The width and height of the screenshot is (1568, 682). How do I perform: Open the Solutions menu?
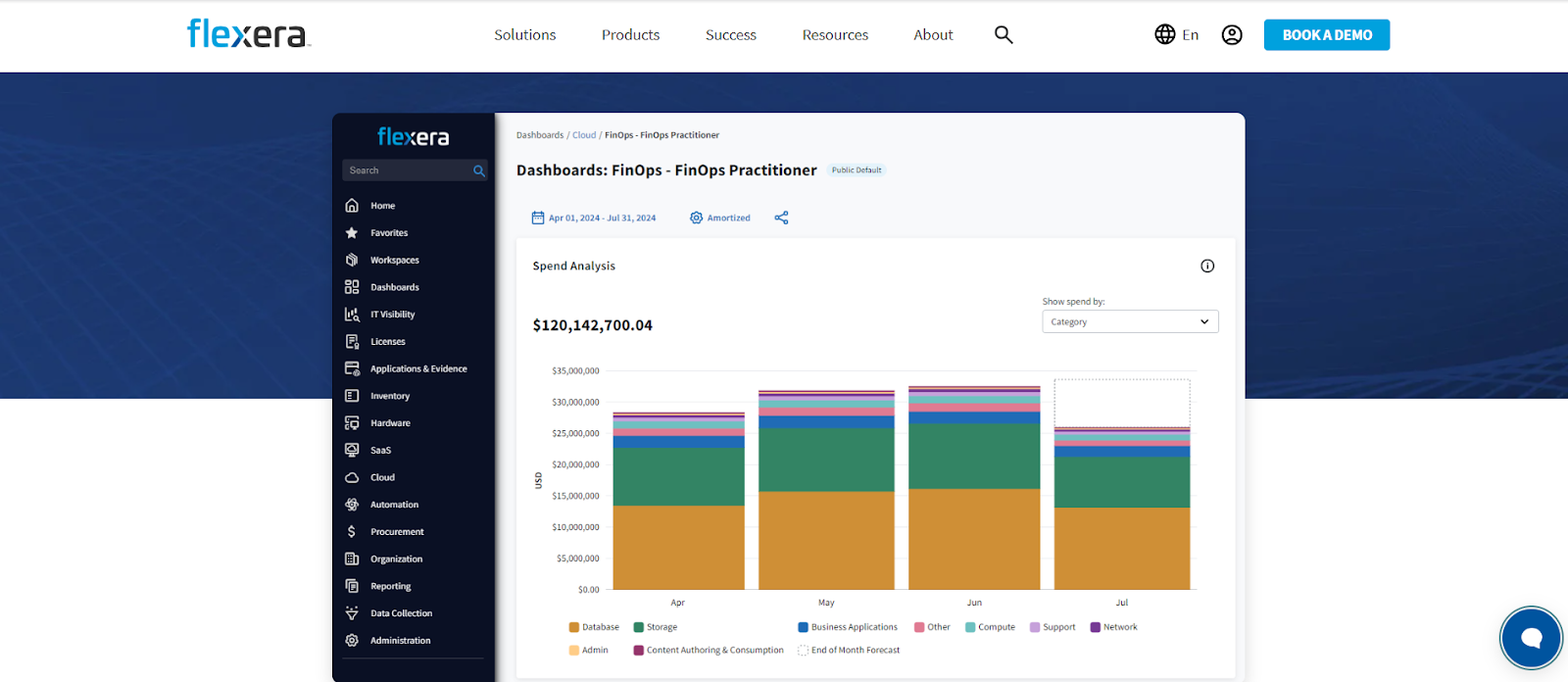tap(525, 35)
